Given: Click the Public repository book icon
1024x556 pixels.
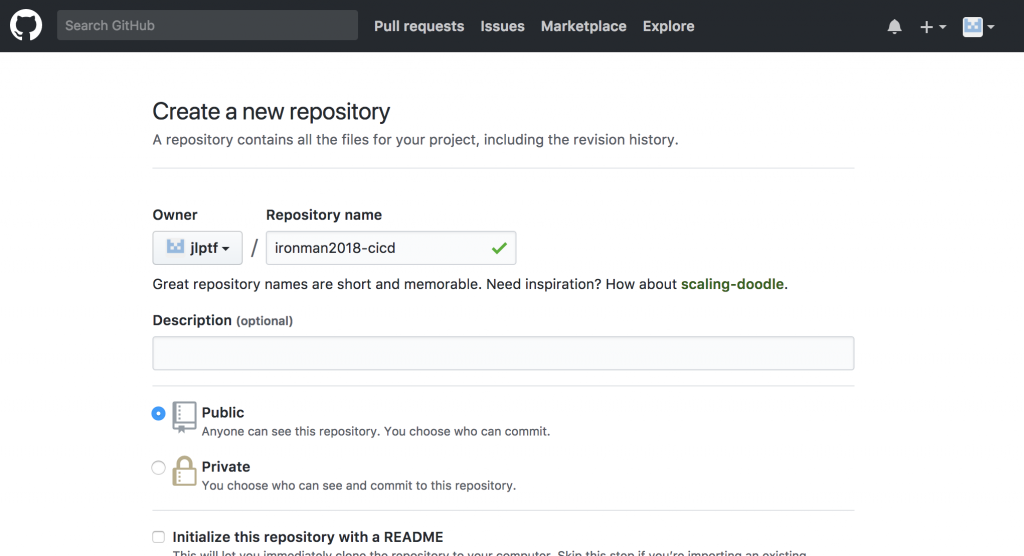Looking at the screenshot, I should coord(184,416).
